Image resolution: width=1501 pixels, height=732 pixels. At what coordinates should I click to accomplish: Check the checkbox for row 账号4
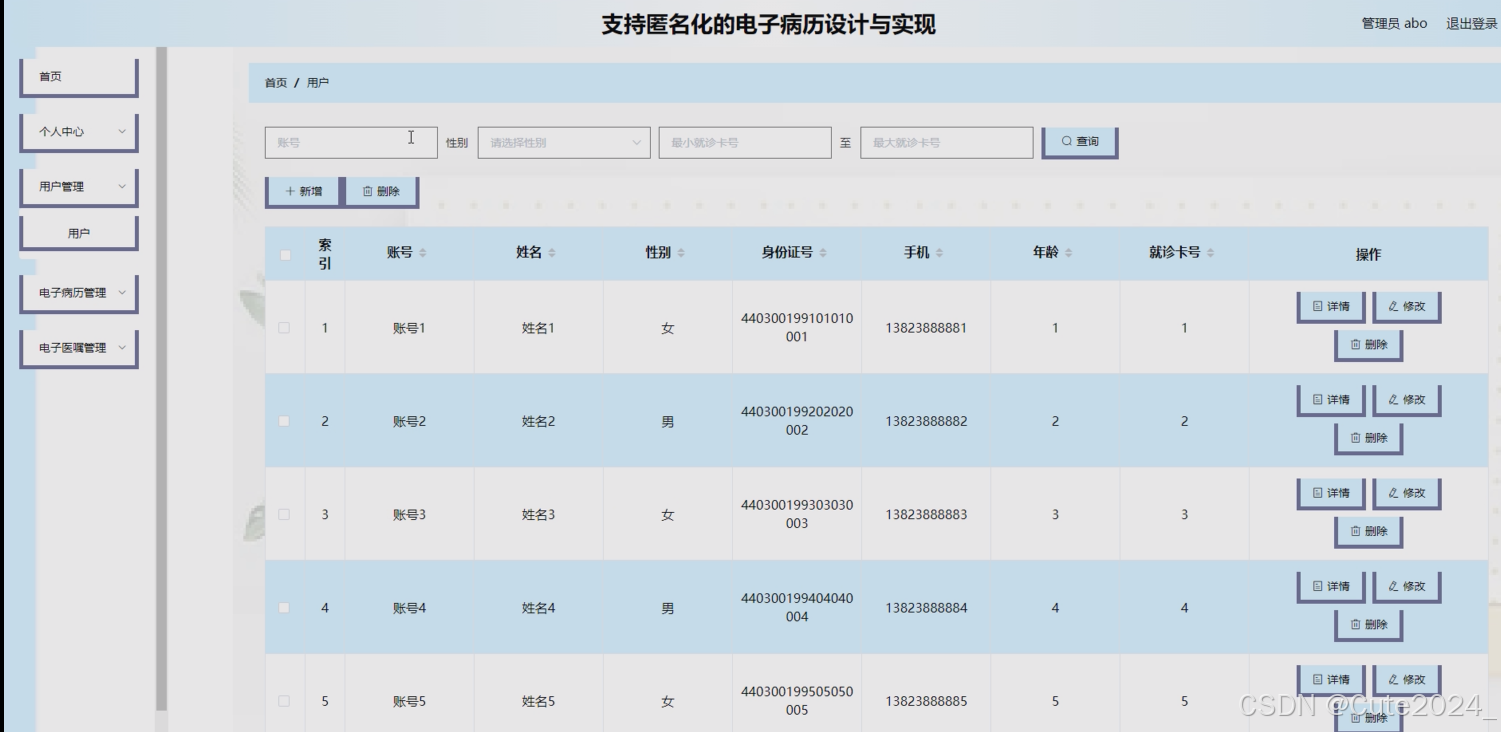[x=284, y=608]
